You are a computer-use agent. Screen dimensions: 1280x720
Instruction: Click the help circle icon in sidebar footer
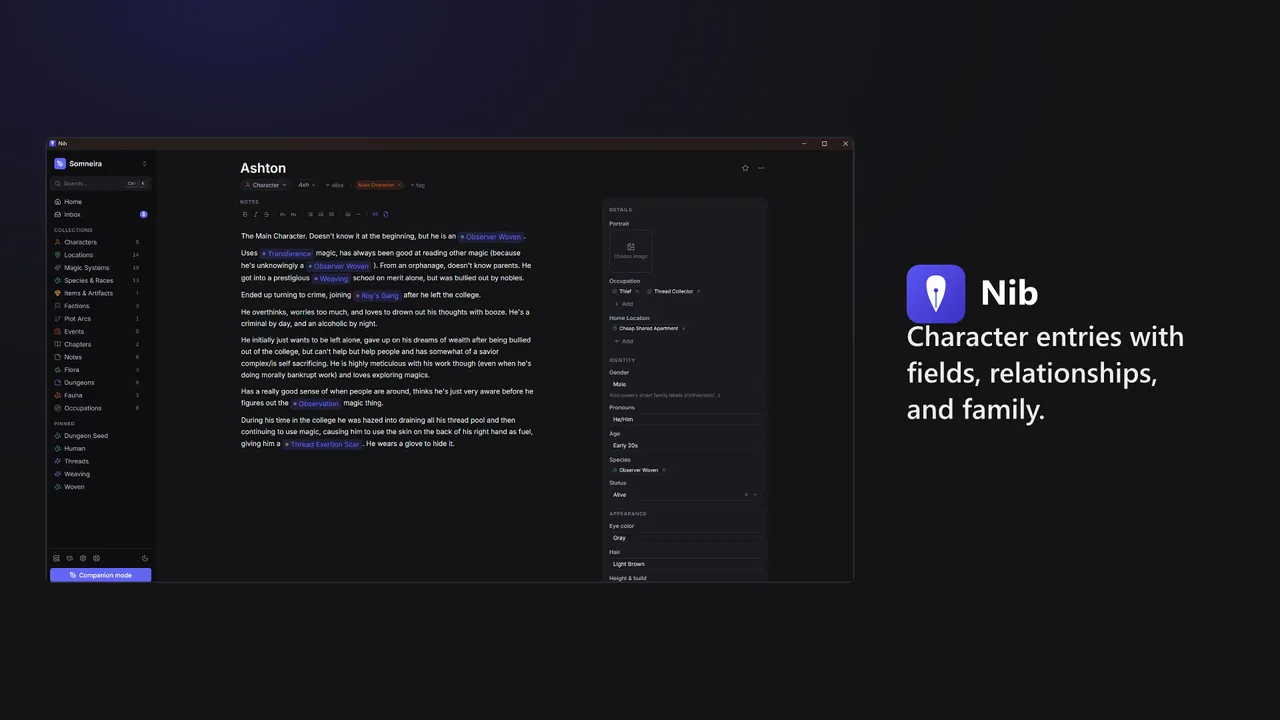96,558
